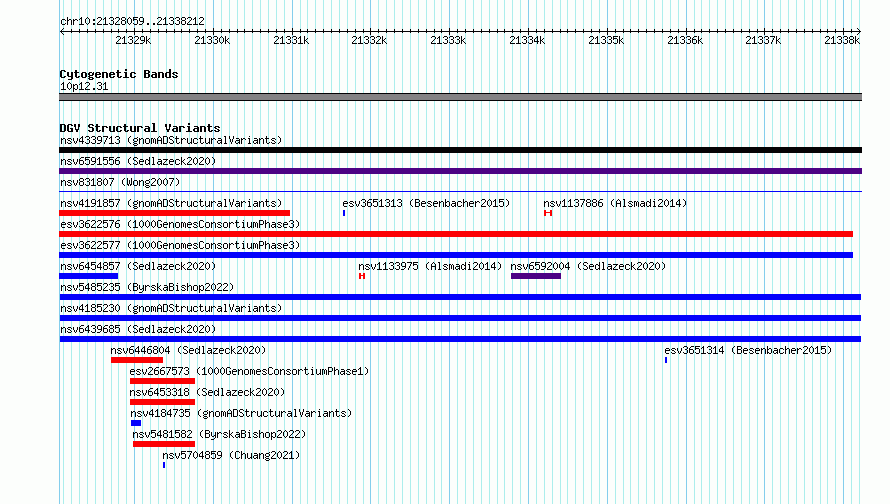The width and height of the screenshot is (890, 504).
Task: Open nsv6592004 (Sedlazeck2020) label
Action: (x=588, y=266)
